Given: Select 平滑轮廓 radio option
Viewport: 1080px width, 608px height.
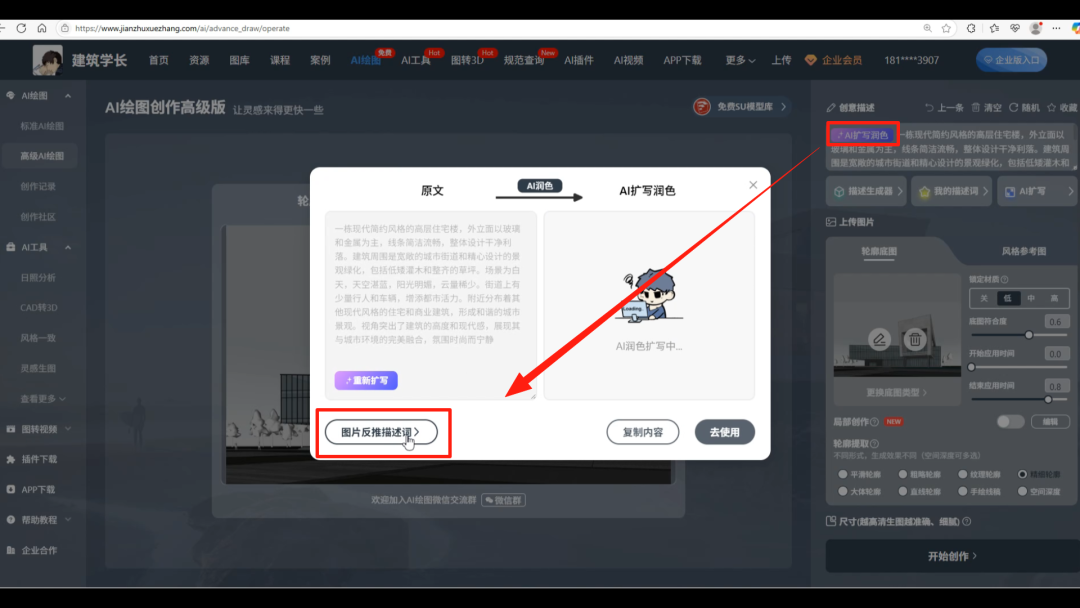Looking at the screenshot, I should tap(842, 474).
